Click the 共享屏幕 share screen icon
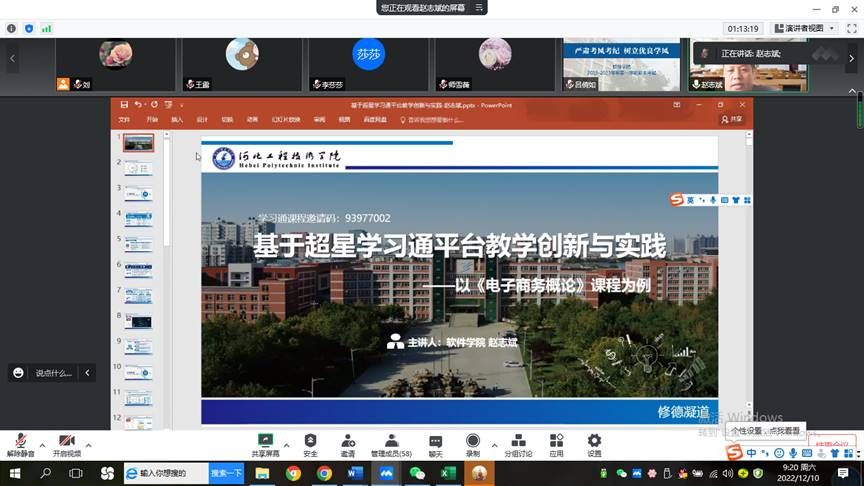 265,444
